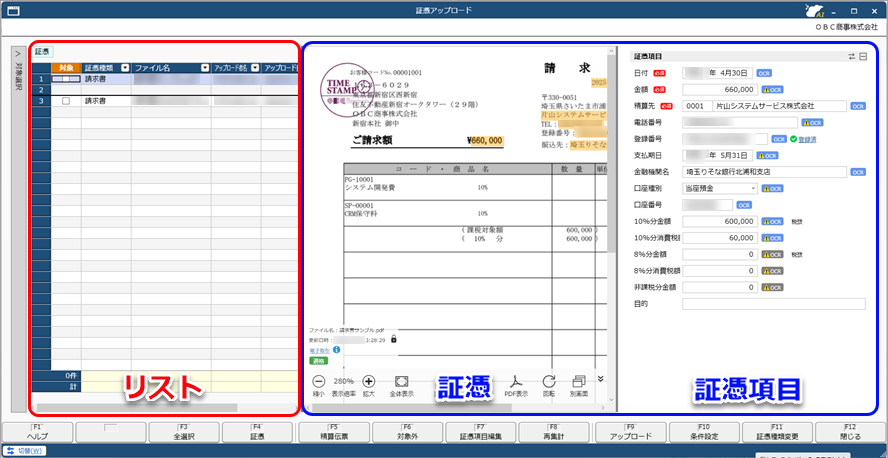
Task: Click the OCR warning badge for 支払期日
Action: coord(767,155)
